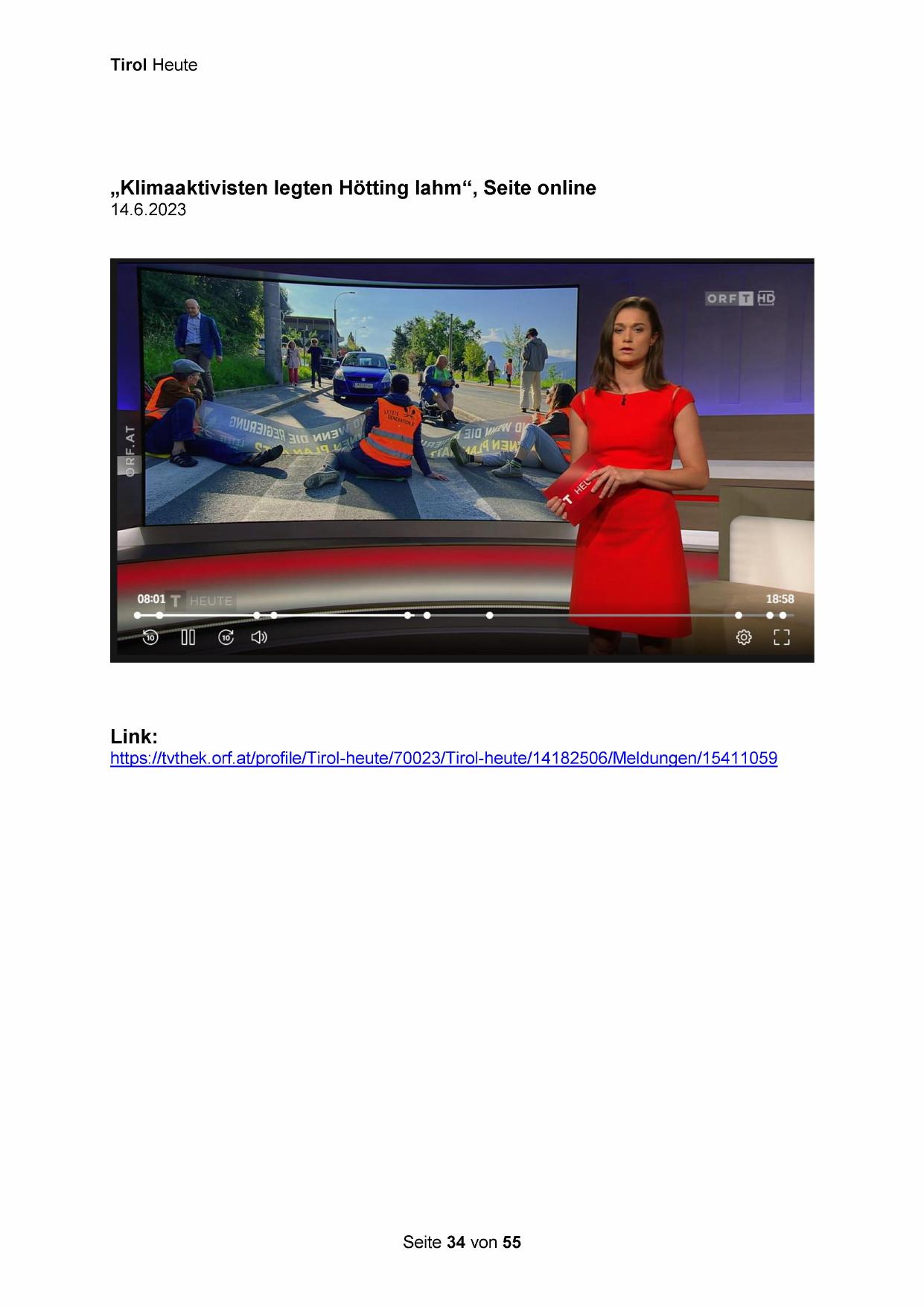Seek to the long unplayed stretch of the progress bar
The image size is (924, 1306).
pyautogui.click(x=614, y=616)
